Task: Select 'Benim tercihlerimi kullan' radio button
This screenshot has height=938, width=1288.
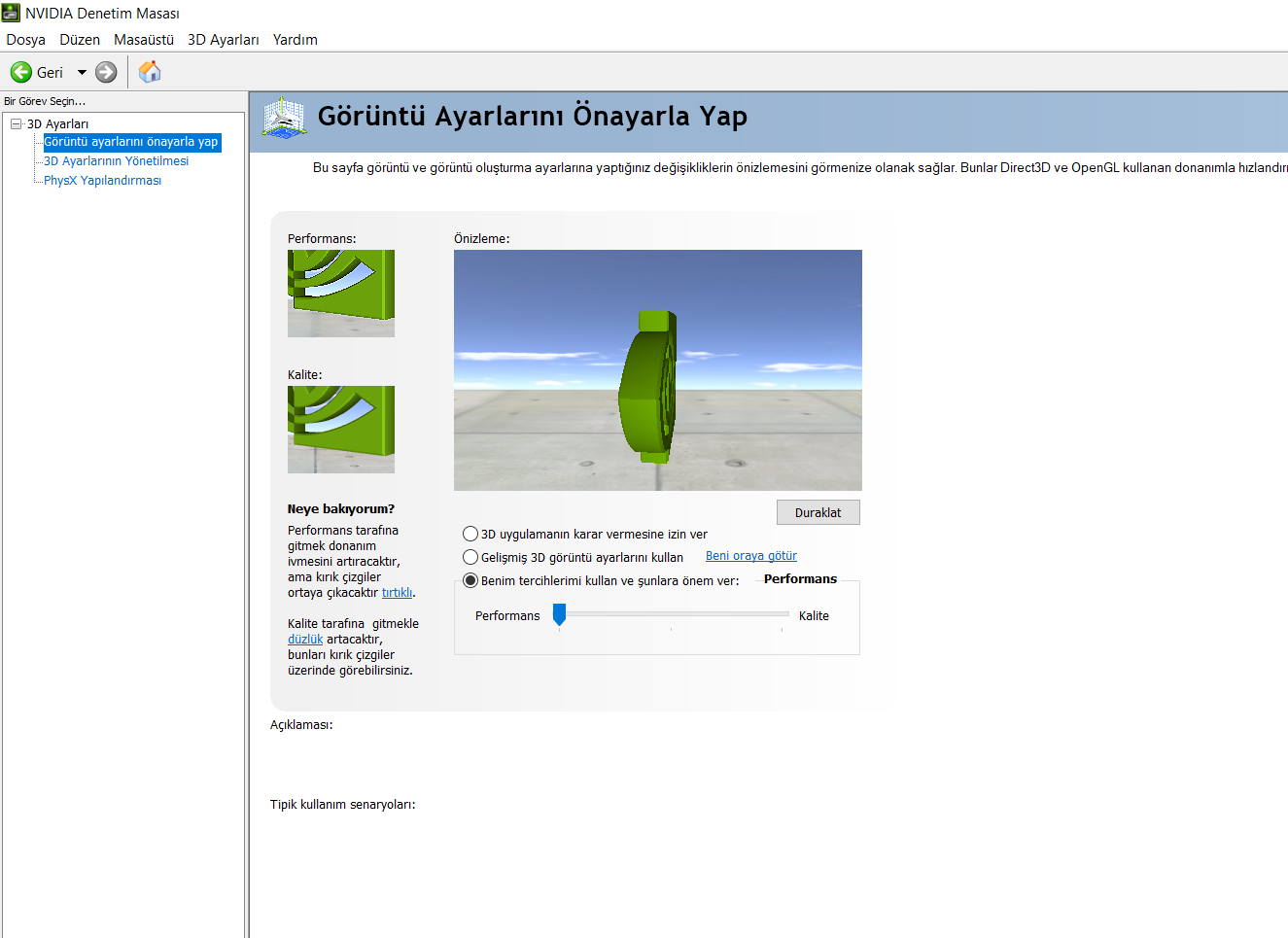Action: click(x=470, y=580)
